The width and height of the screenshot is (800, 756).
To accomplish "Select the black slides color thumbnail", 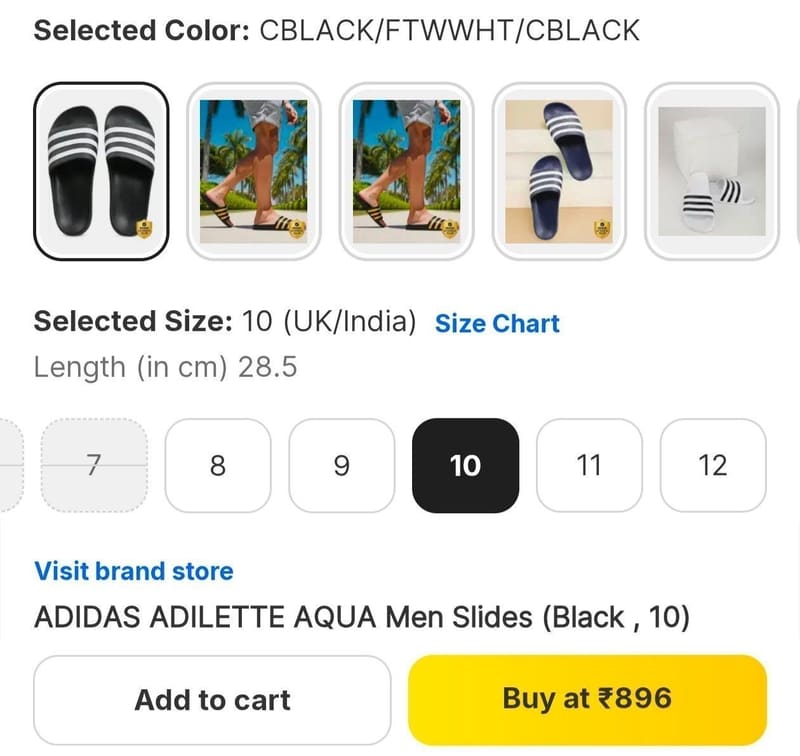I will tap(101, 171).
